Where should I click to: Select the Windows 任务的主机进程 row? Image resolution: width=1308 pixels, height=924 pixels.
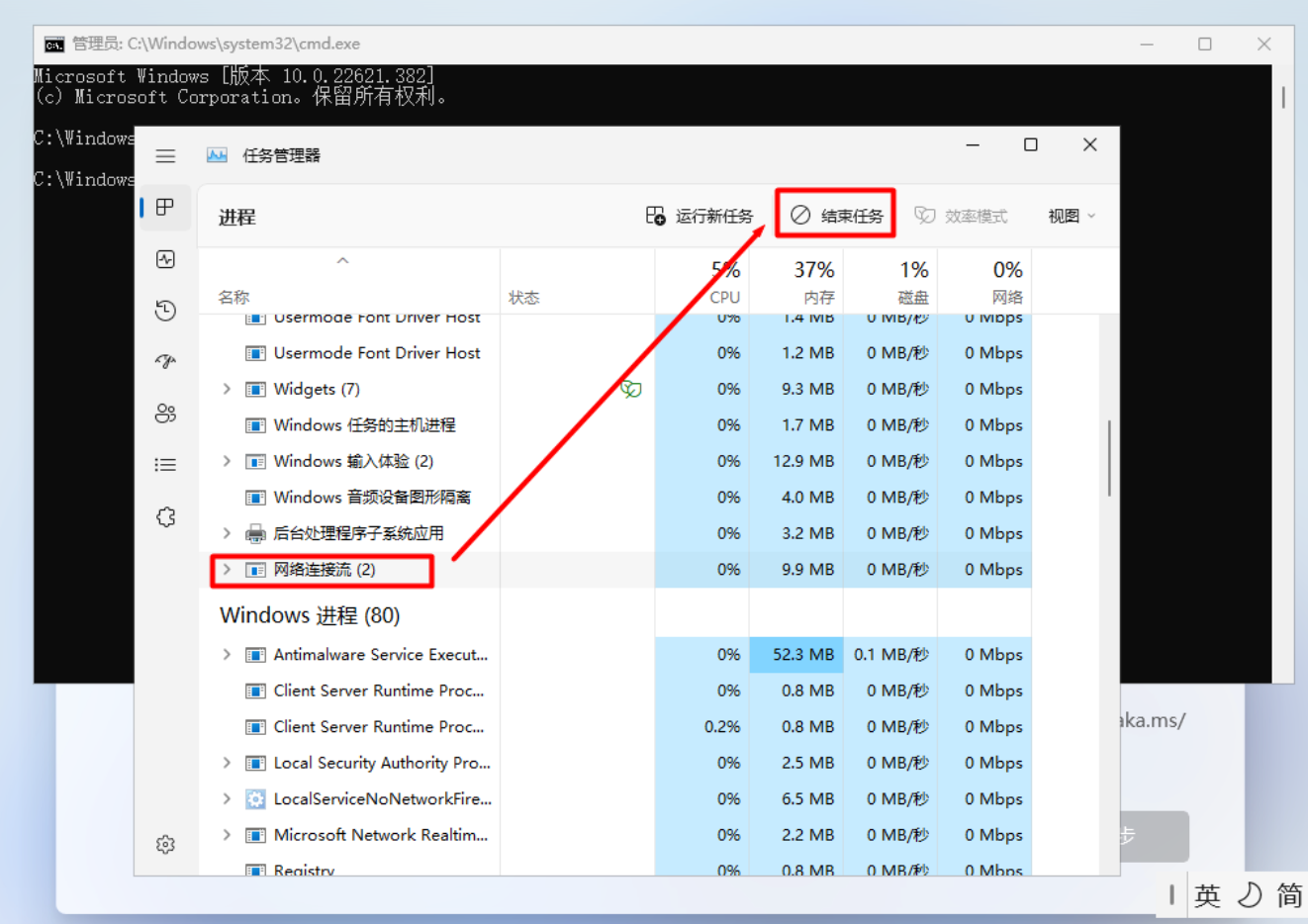(615, 425)
